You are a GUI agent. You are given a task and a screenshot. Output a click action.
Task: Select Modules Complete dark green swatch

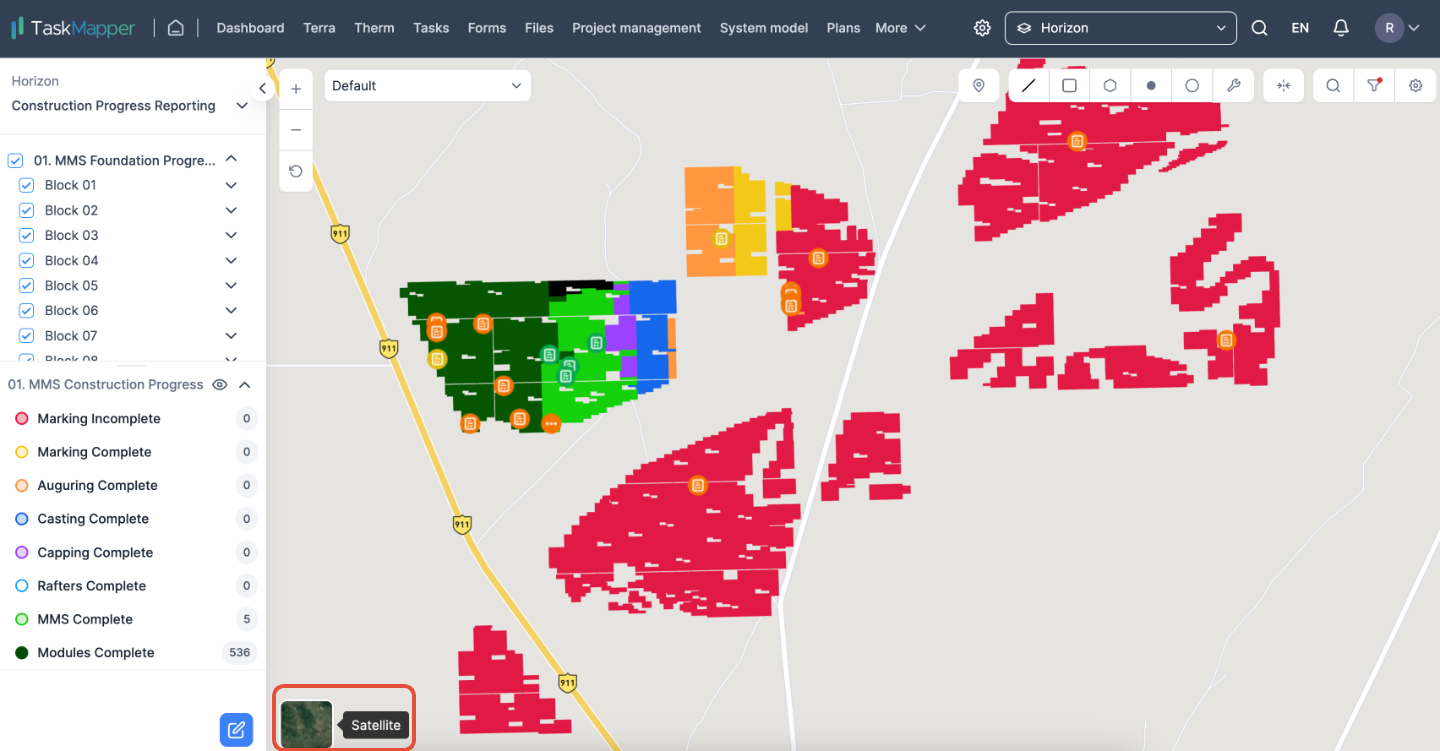click(22, 652)
